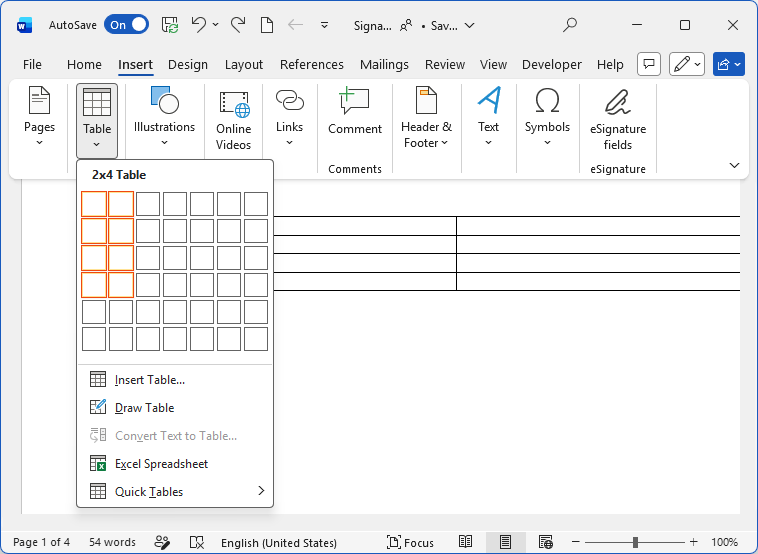Click Page 1 of 4 status indicator
The image size is (758, 554).
tap(42, 542)
